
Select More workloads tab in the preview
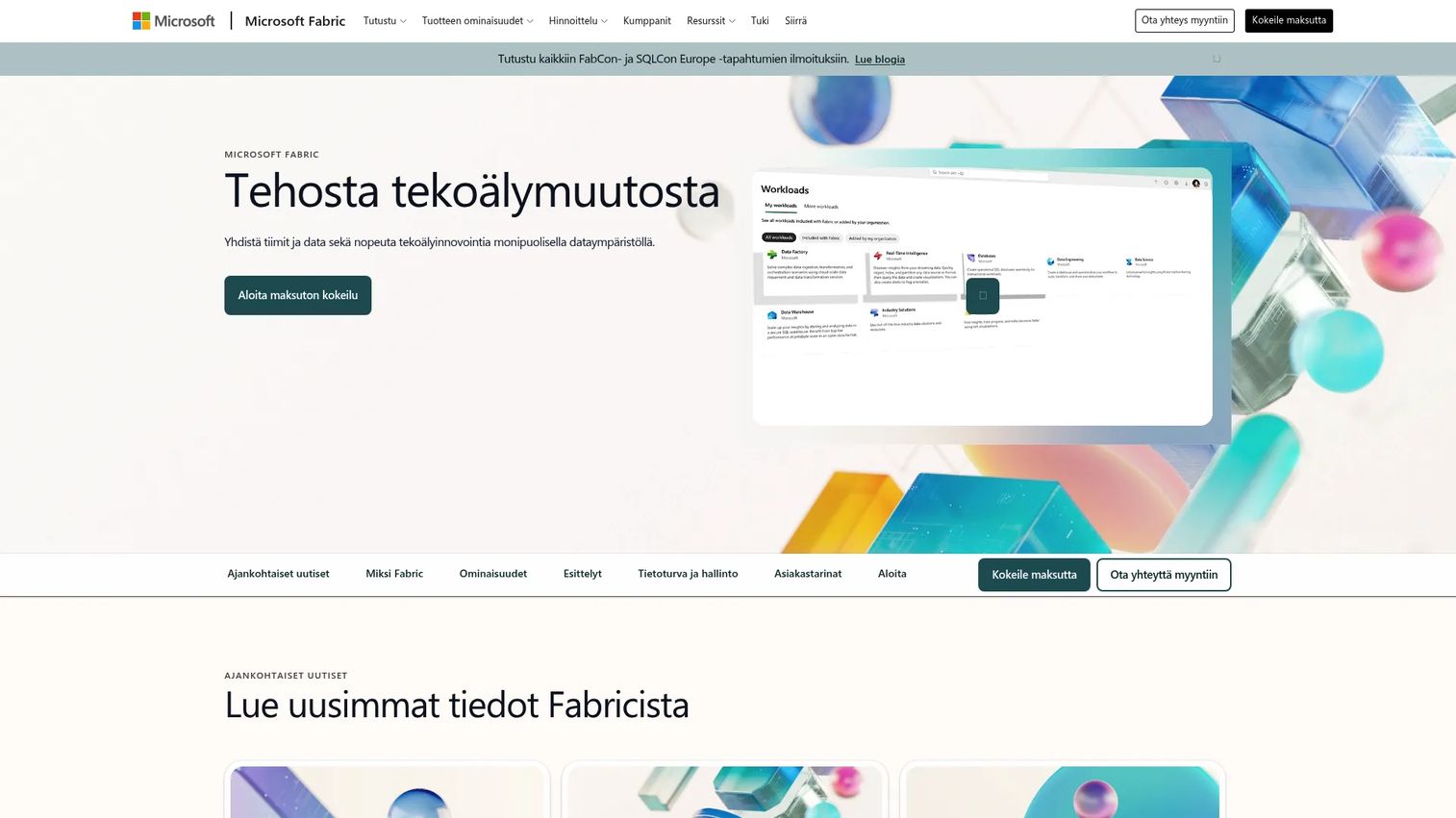click(821, 207)
